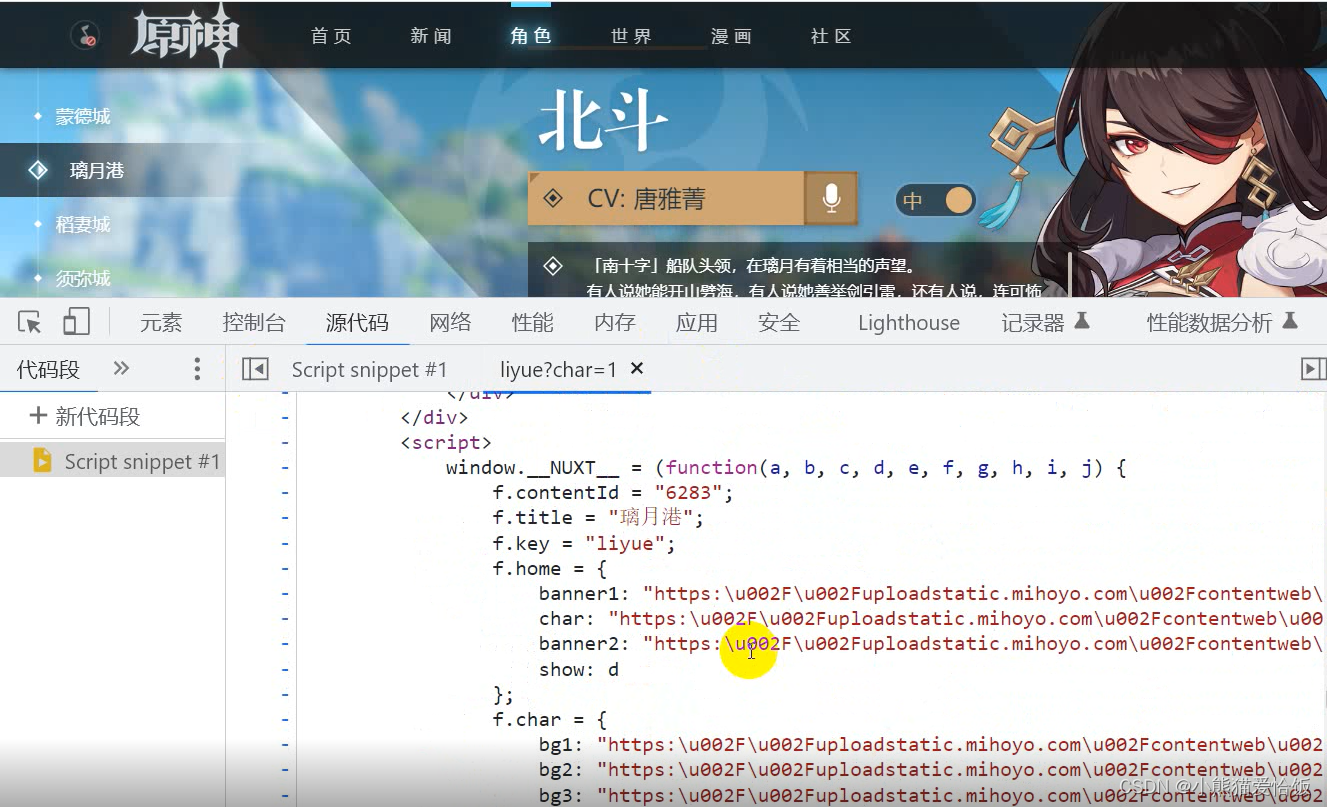Open the 安全 Security tab
This screenshot has height=807, width=1327.
coord(778,322)
